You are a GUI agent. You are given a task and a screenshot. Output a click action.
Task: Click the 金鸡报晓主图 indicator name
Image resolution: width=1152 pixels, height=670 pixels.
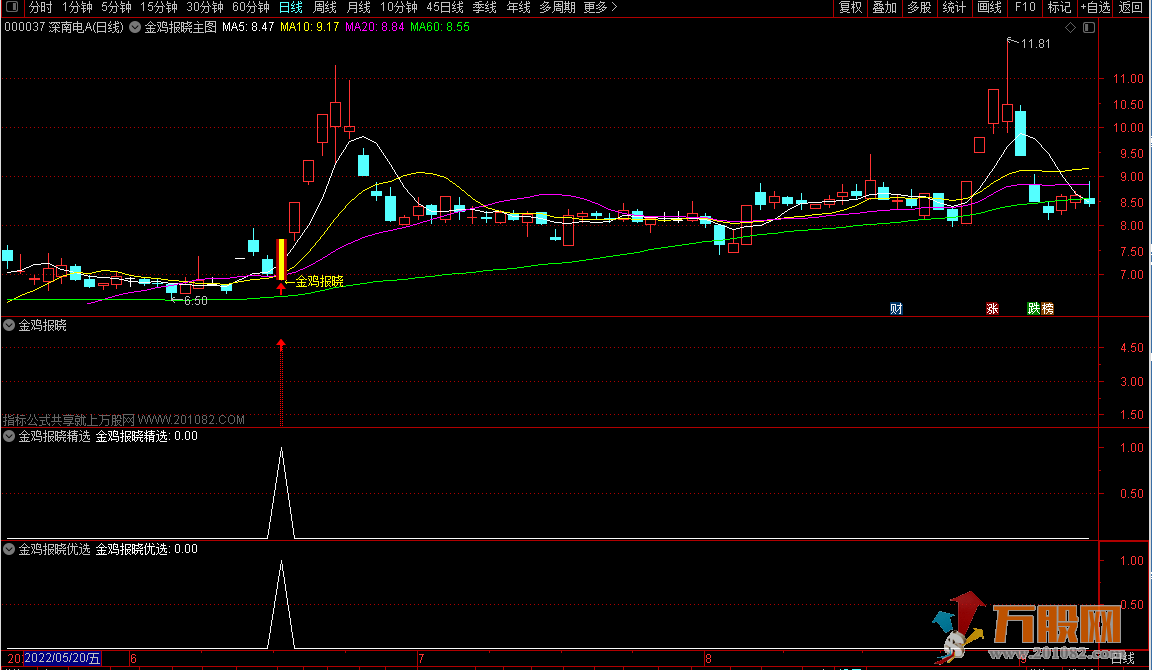[x=180, y=27]
